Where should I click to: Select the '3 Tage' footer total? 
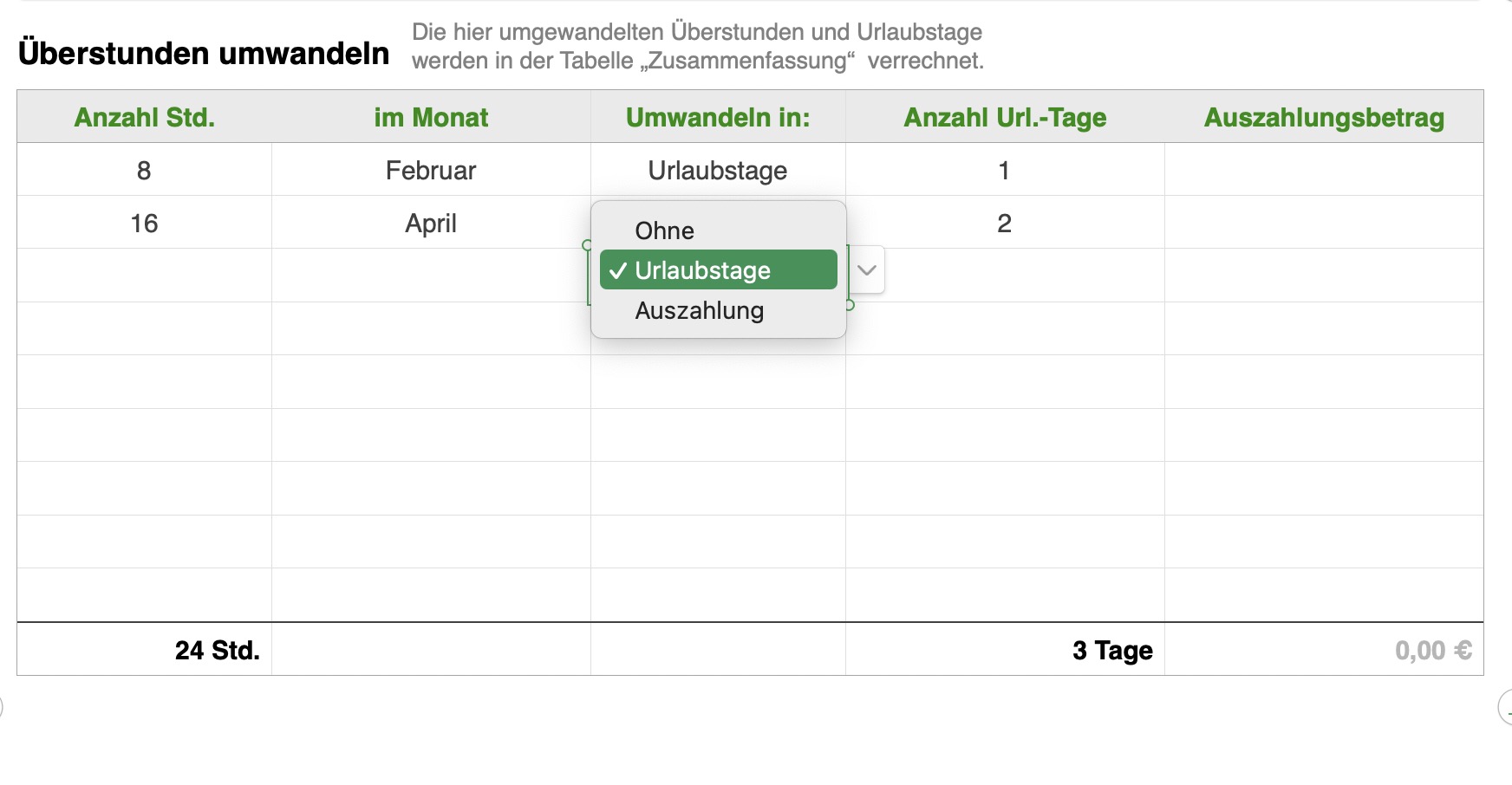pyautogui.click(x=1112, y=650)
